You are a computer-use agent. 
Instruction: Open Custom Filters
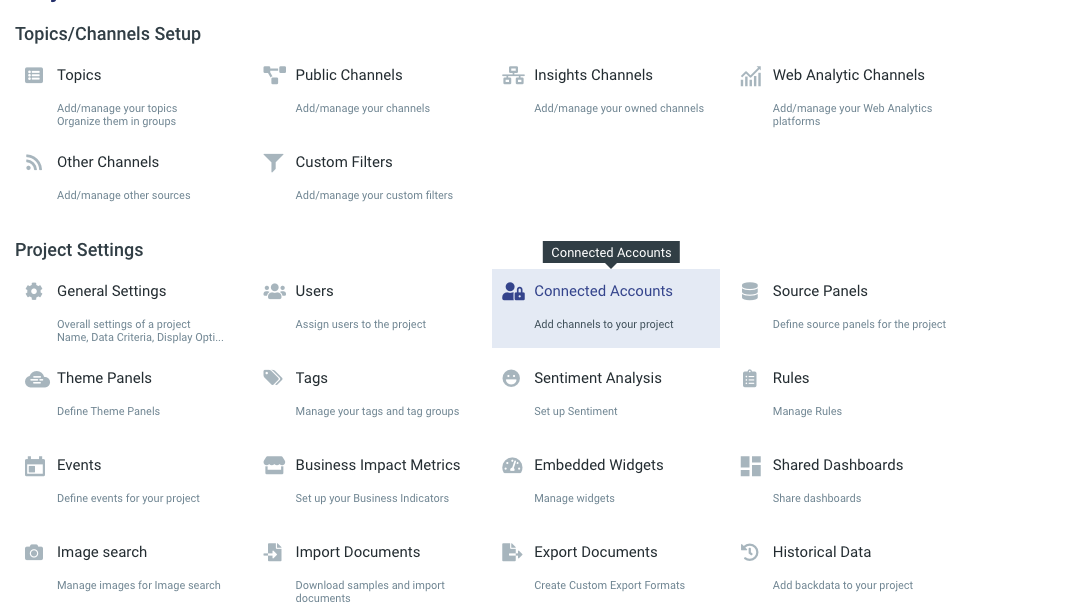[344, 162]
